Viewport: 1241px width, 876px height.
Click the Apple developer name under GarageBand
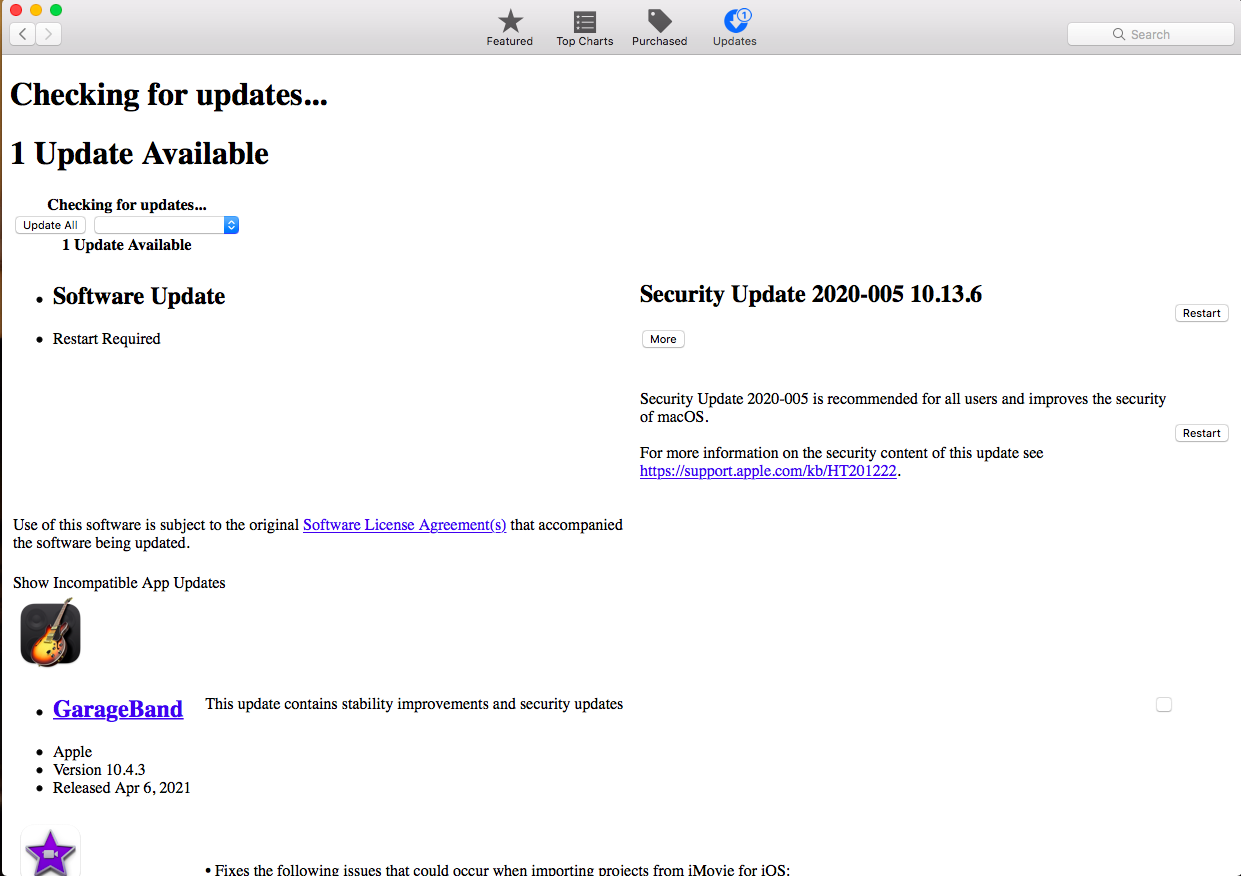(73, 751)
